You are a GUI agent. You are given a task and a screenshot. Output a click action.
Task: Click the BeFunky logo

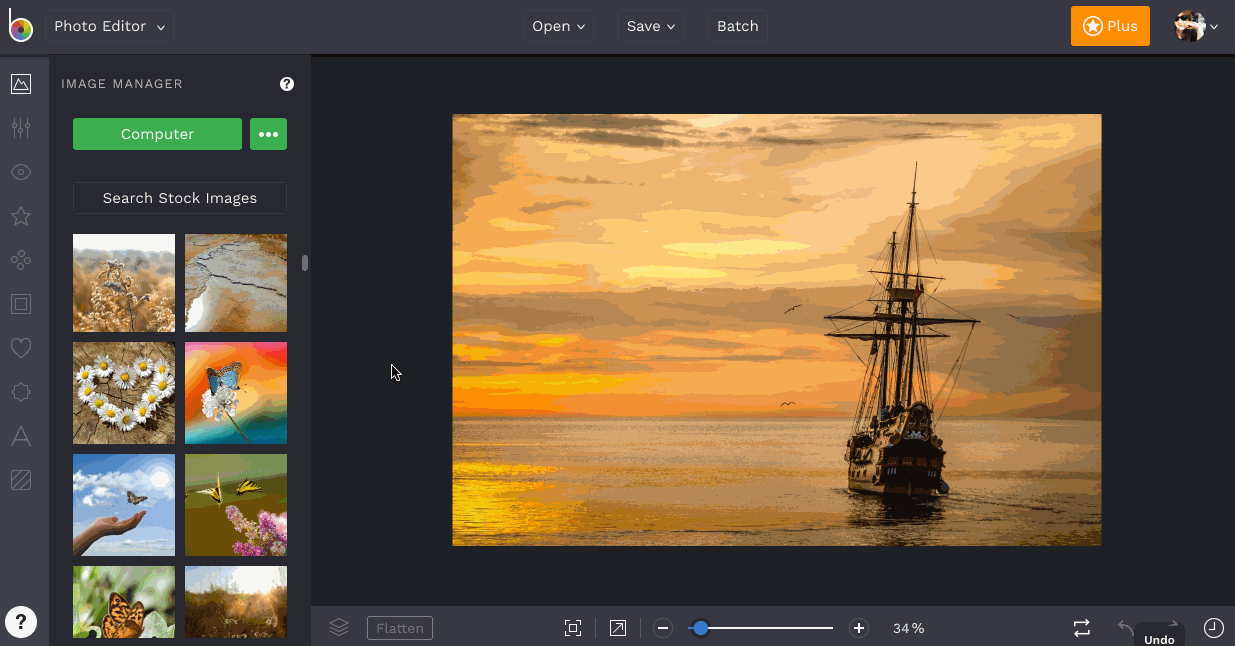[x=20, y=26]
